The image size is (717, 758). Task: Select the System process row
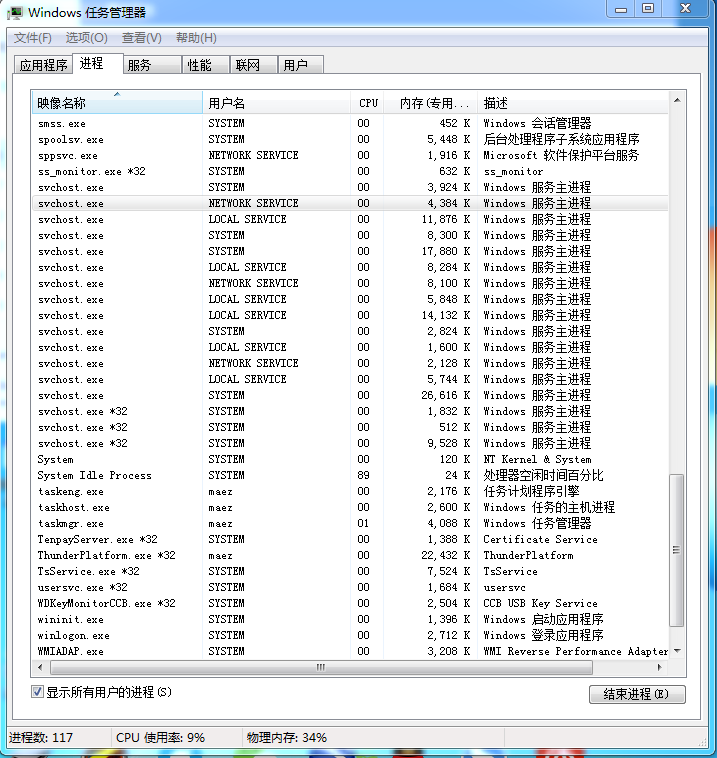350,459
